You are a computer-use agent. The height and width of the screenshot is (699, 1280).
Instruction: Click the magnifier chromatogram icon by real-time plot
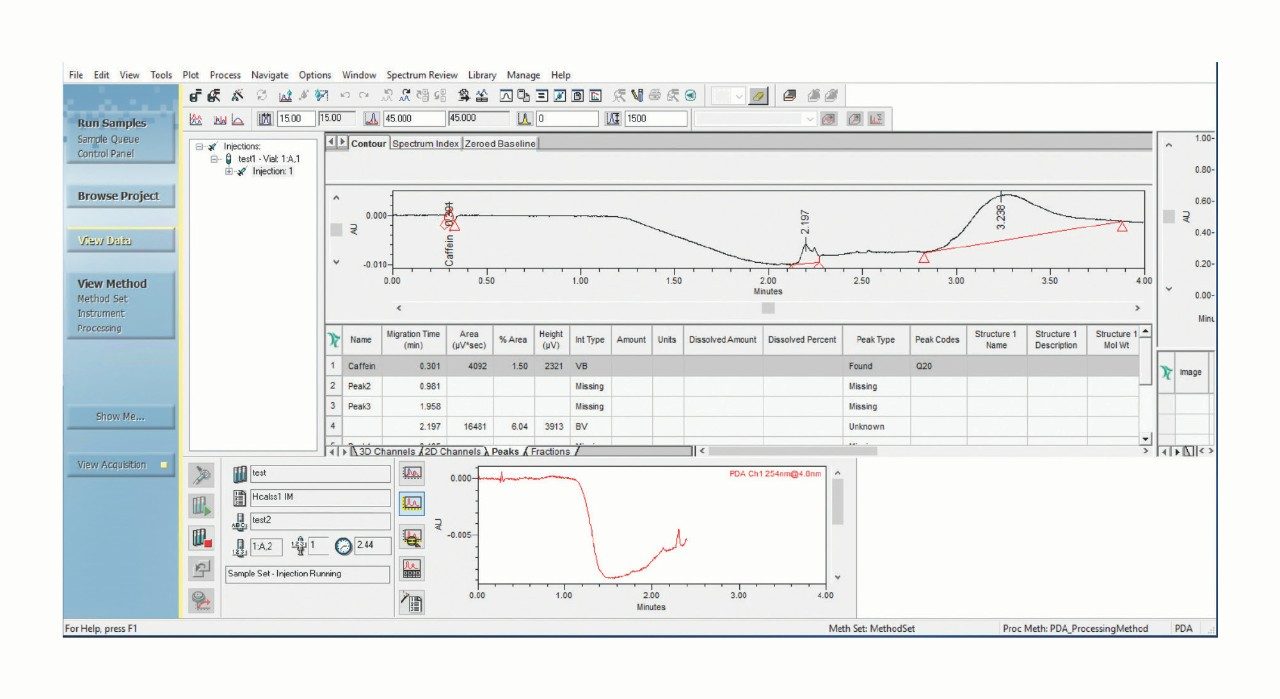411,538
